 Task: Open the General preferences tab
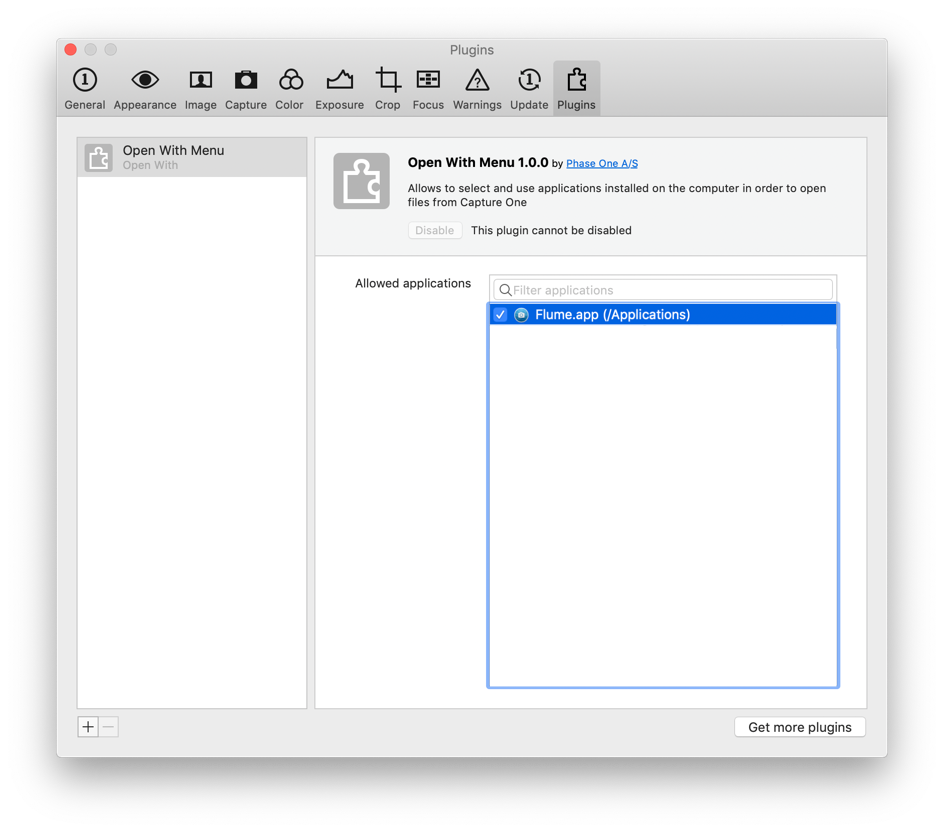(x=85, y=89)
